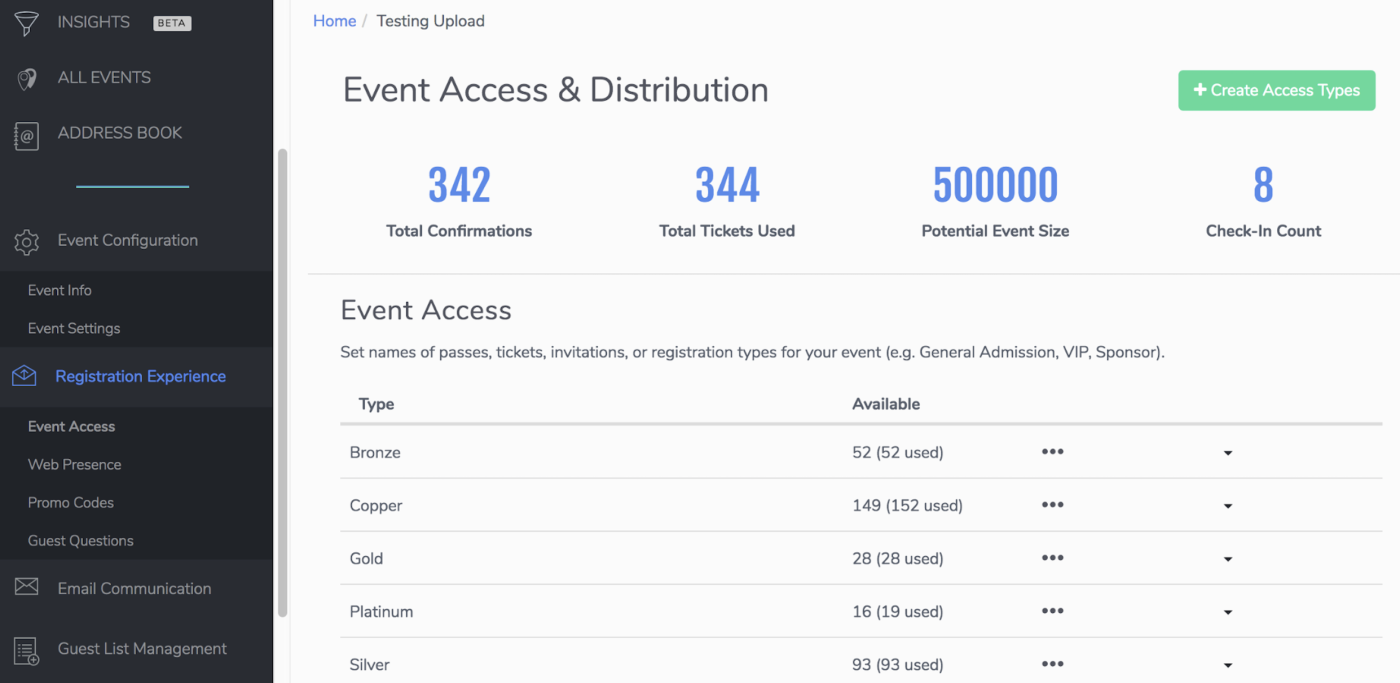The width and height of the screenshot is (1400, 683).
Task: Expand the Copper row dropdown arrow
Action: coord(1227,506)
